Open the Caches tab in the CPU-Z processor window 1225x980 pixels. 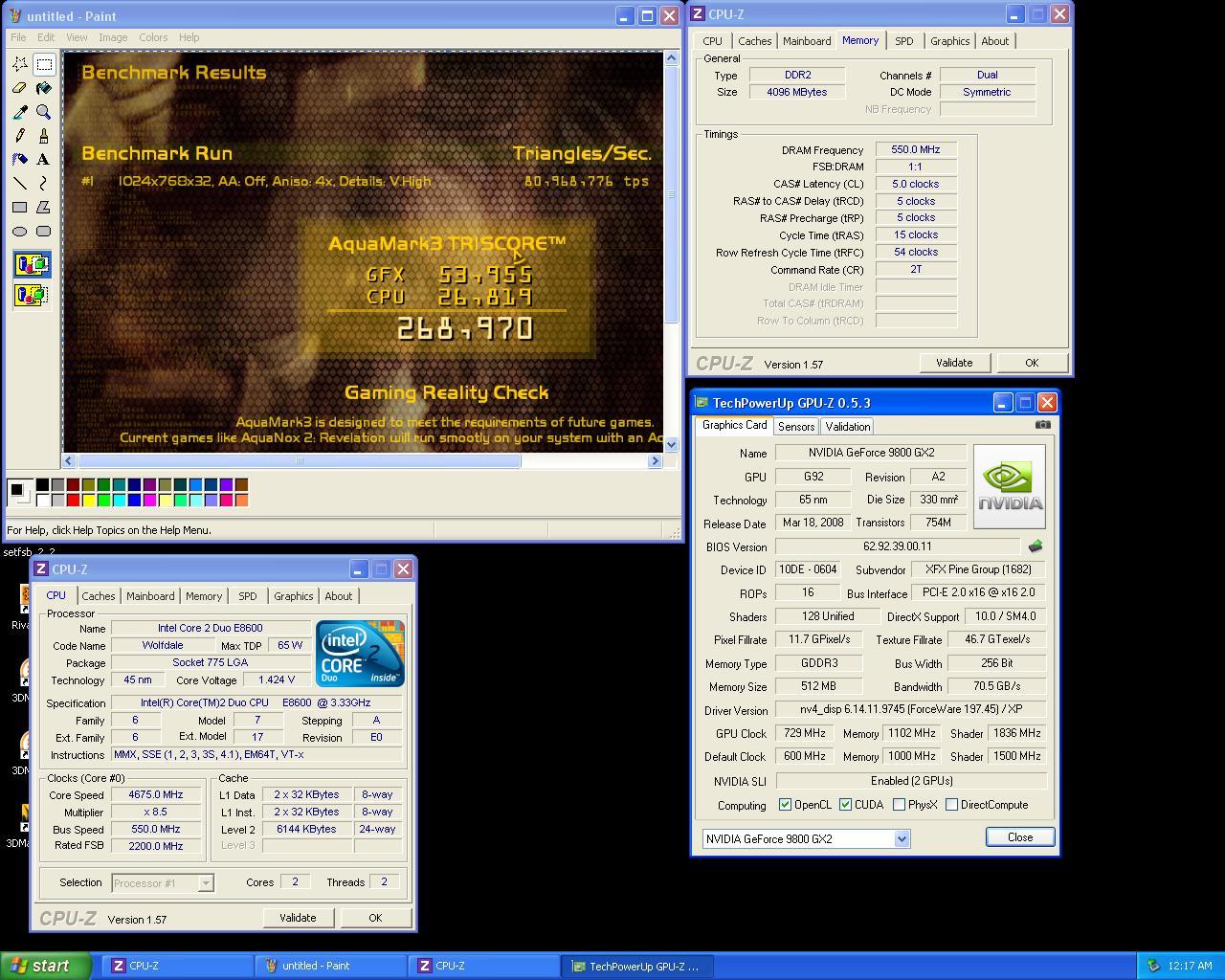[98, 596]
